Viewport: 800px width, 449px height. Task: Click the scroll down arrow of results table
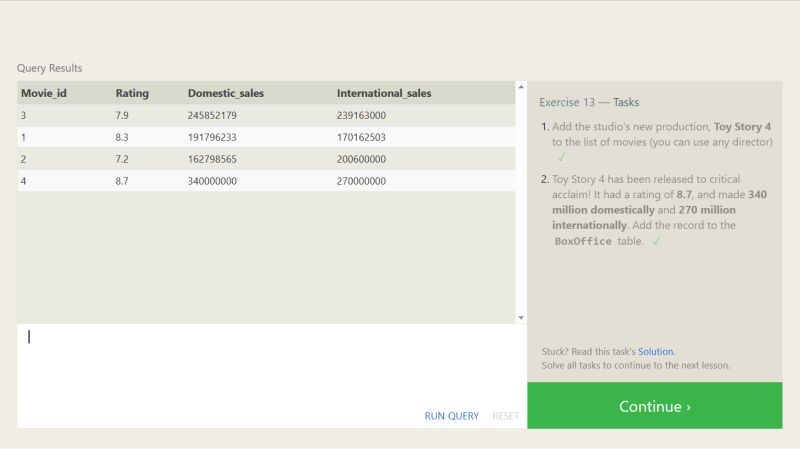(521, 318)
